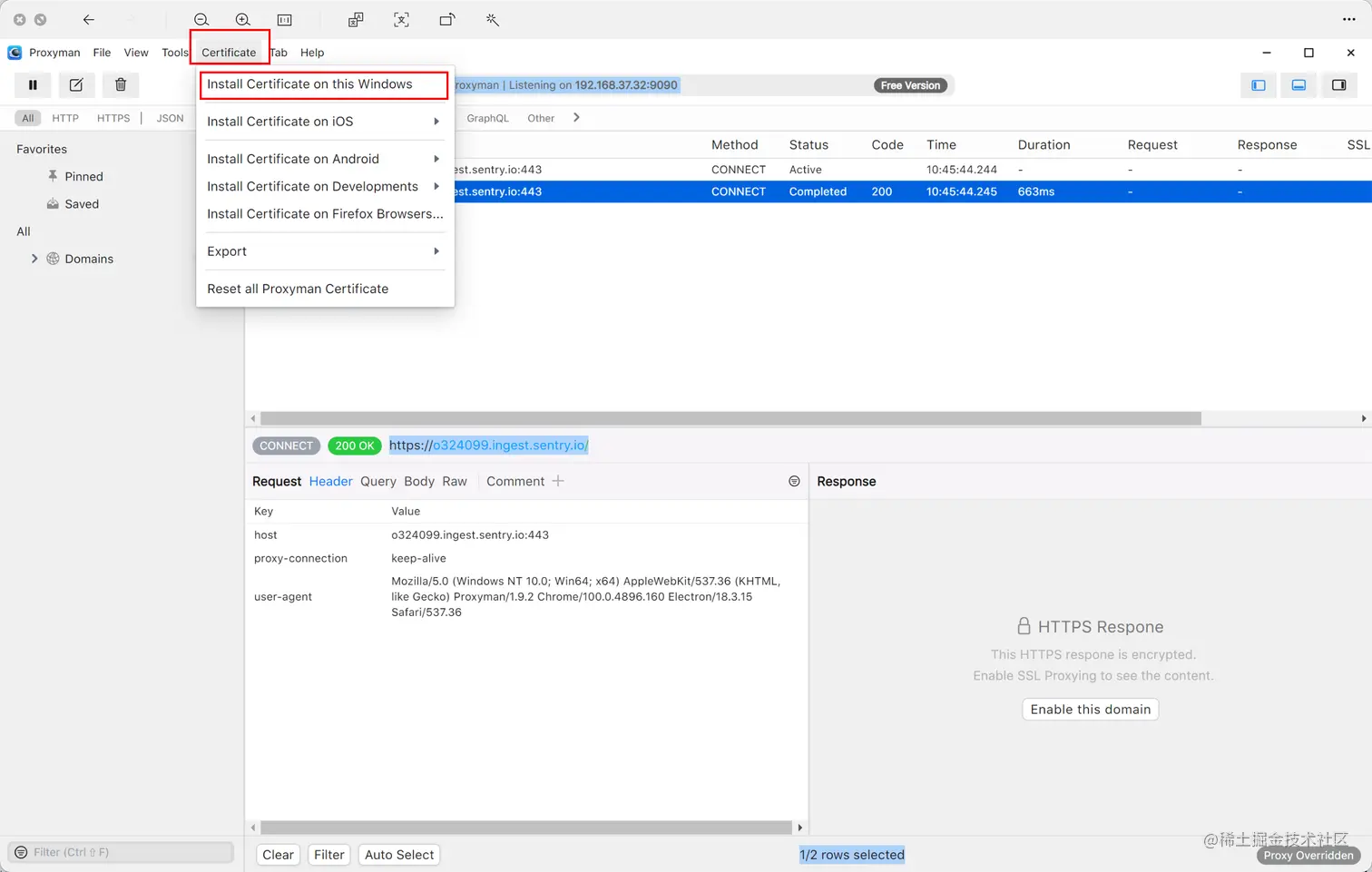The image size is (1372, 872).
Task: Click the lock icon beside HTTPS Respone
Action: click(1024, 626)
